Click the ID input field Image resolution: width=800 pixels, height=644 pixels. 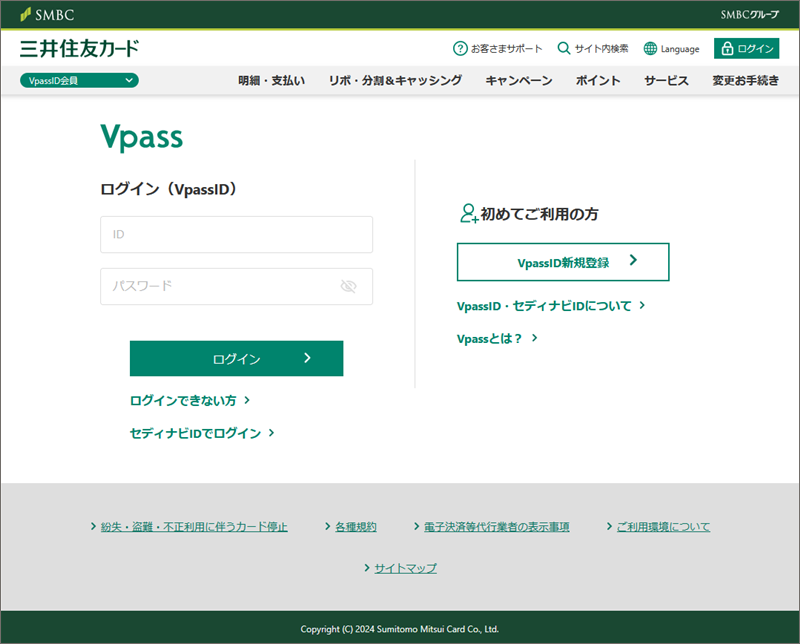[236, 234]
